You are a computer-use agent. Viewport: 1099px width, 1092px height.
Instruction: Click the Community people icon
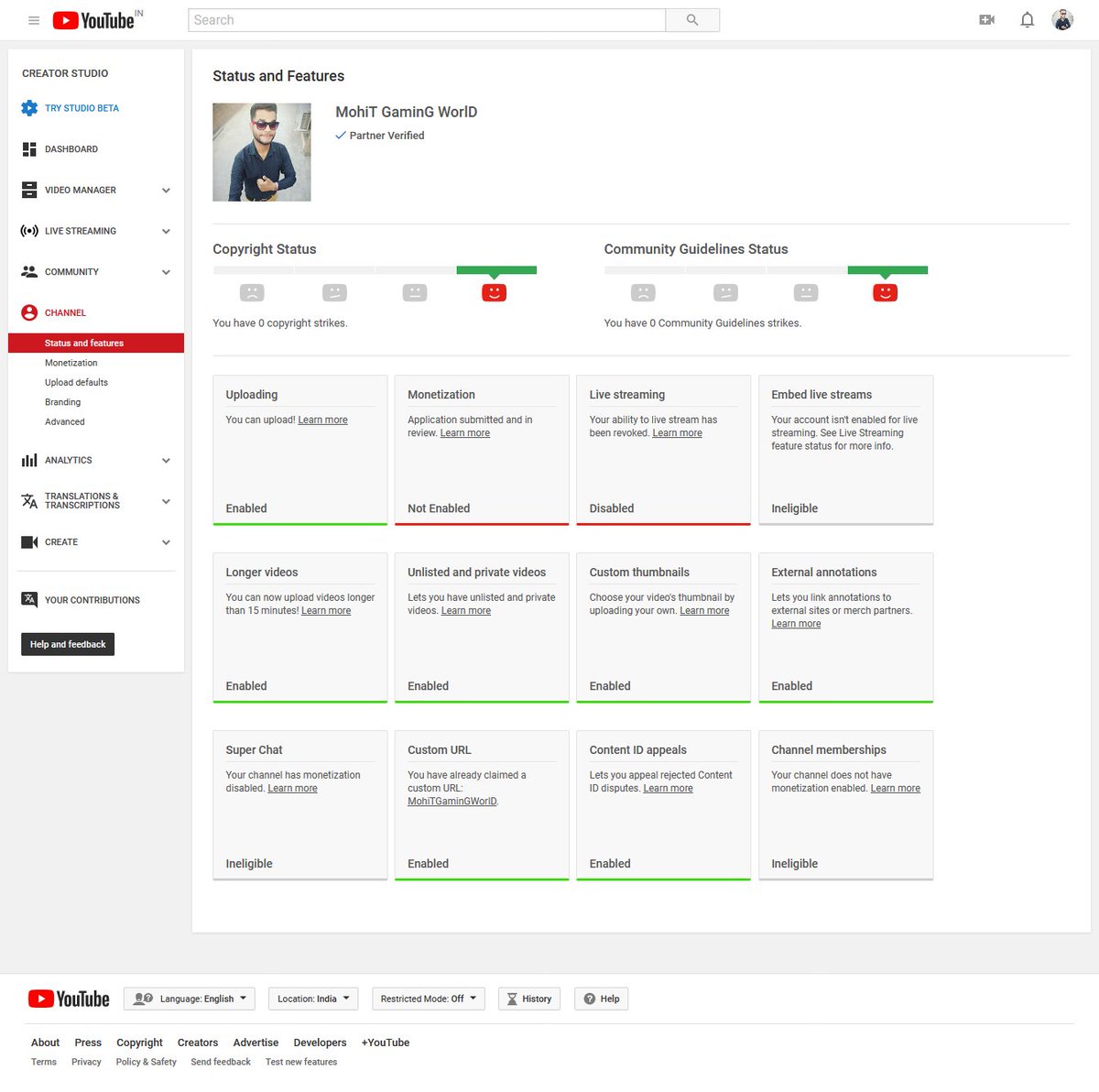(x=29, y=272)
